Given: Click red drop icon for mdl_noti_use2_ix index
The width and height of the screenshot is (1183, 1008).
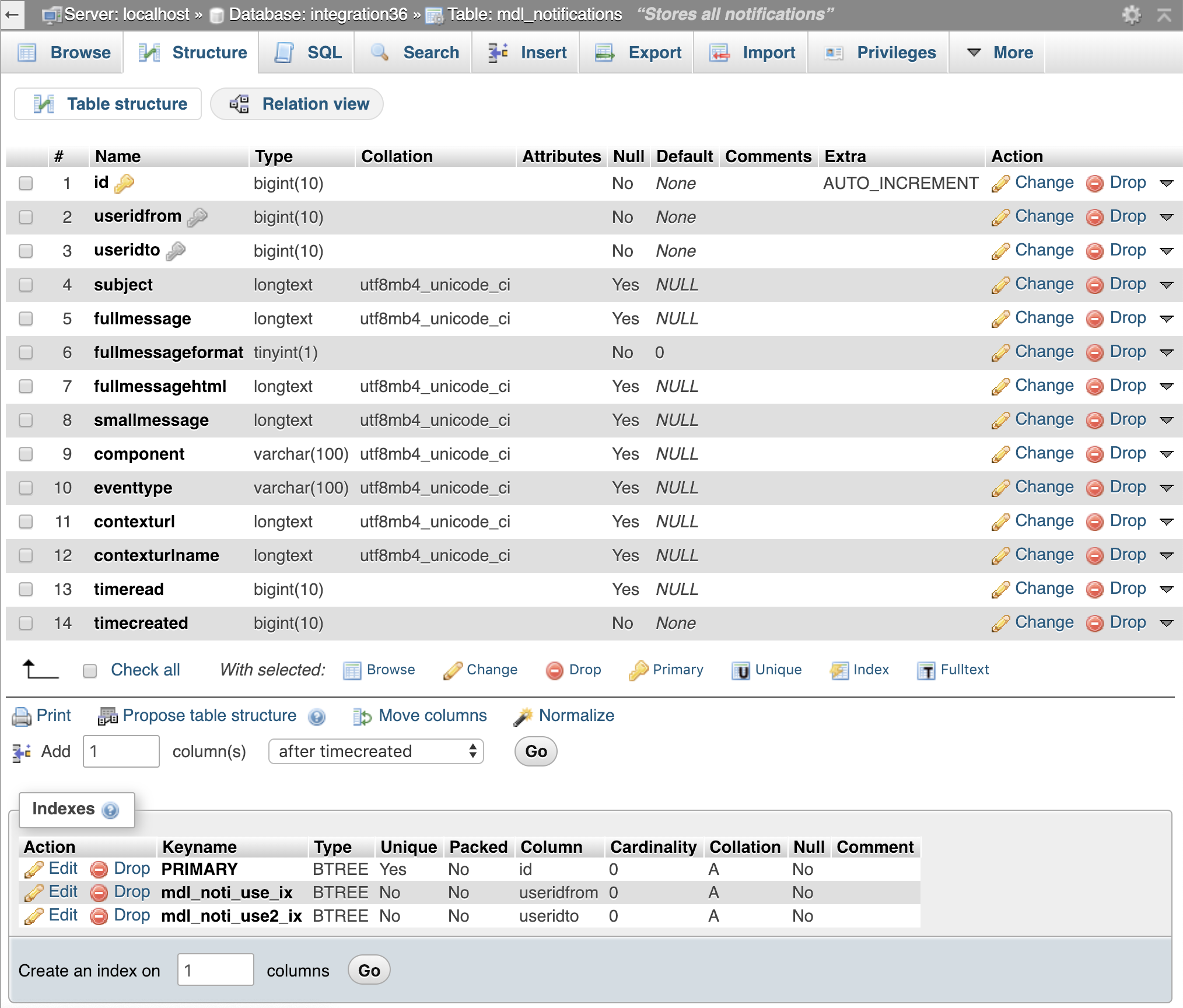Looking at the screenshot, I should (x=99, y=916).
